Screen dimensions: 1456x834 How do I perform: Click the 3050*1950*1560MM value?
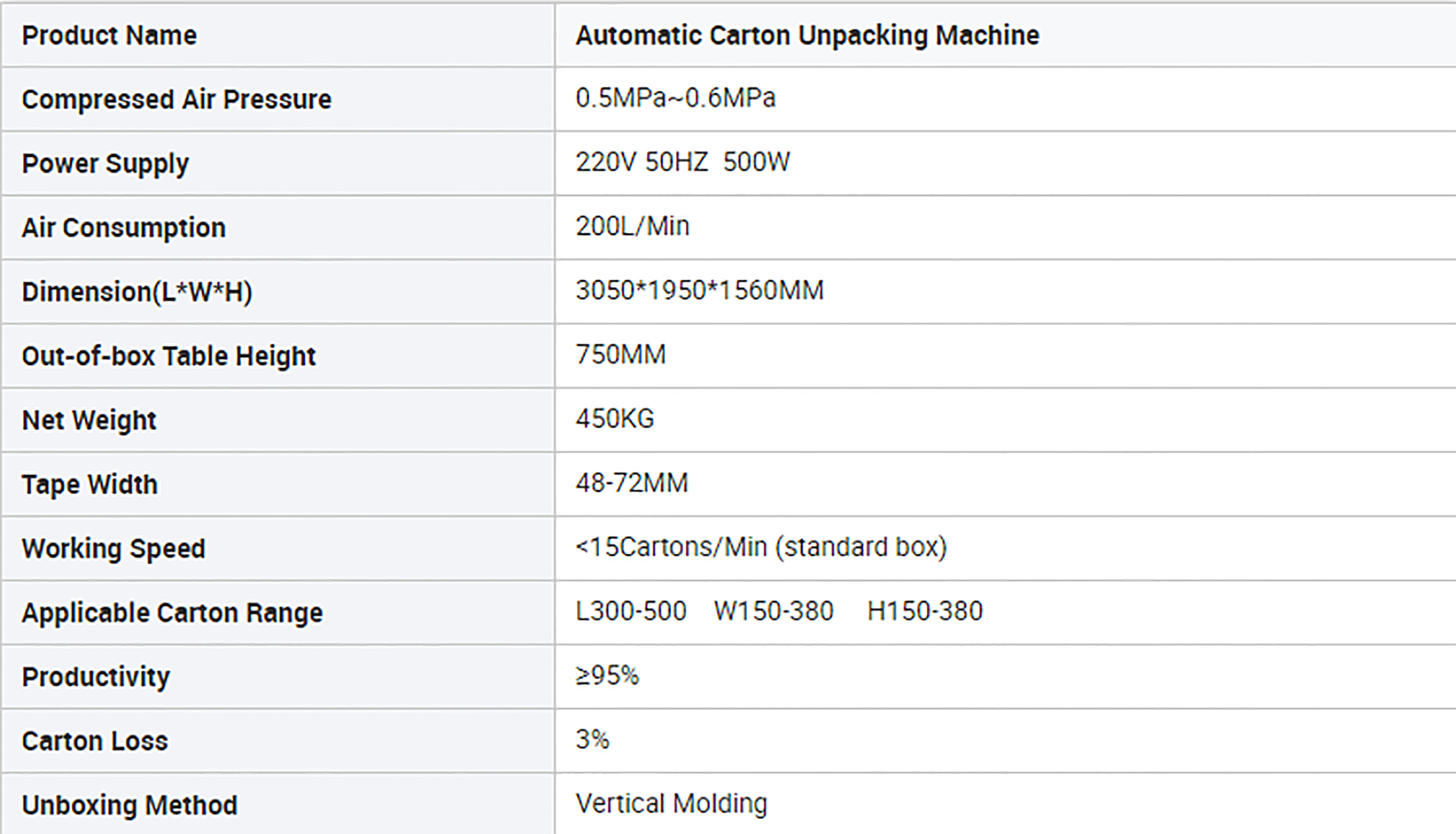[699, 291]
